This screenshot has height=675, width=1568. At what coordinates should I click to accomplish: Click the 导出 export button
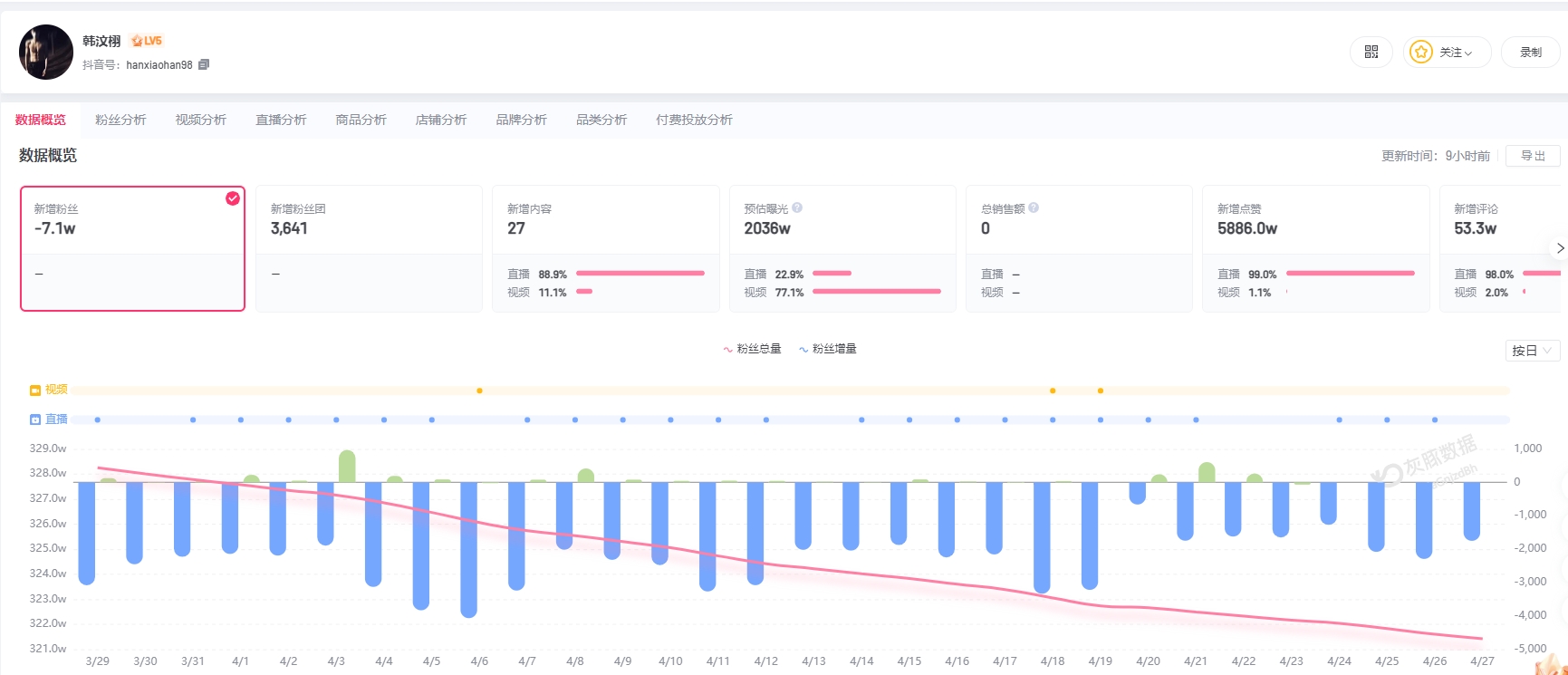coord(1532,156)
